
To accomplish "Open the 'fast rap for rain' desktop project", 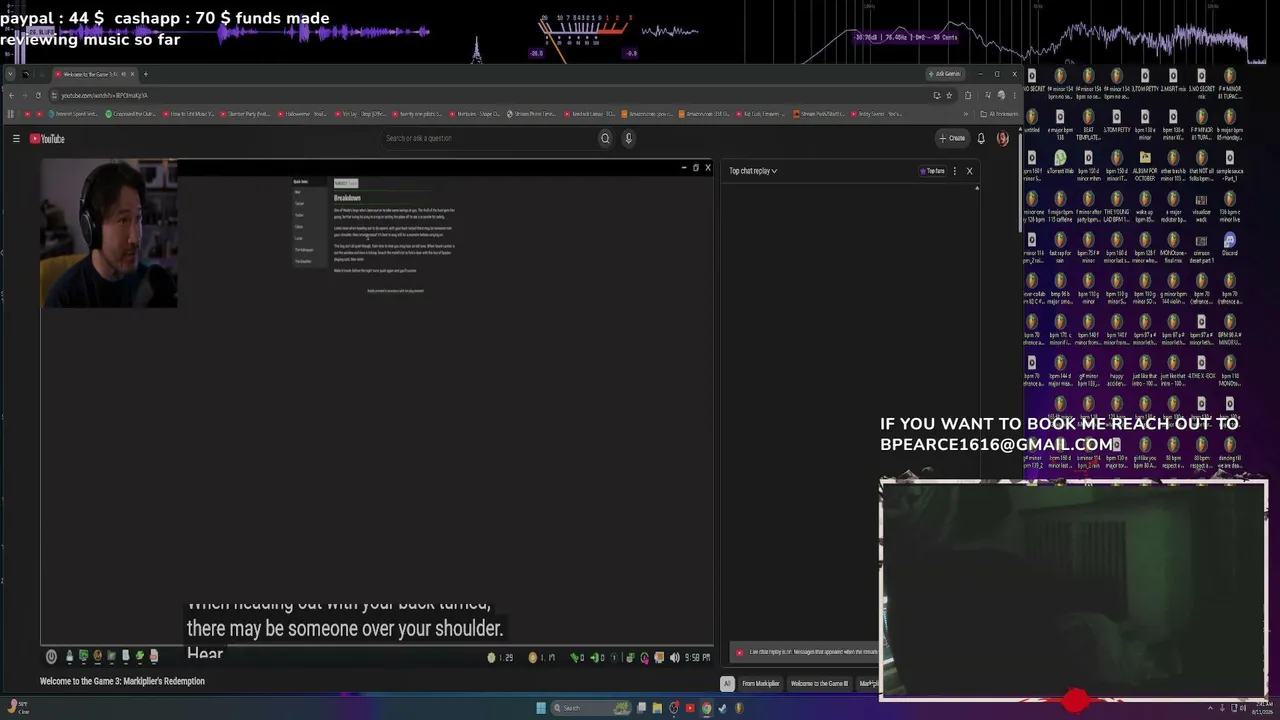I will [1060, 245].
